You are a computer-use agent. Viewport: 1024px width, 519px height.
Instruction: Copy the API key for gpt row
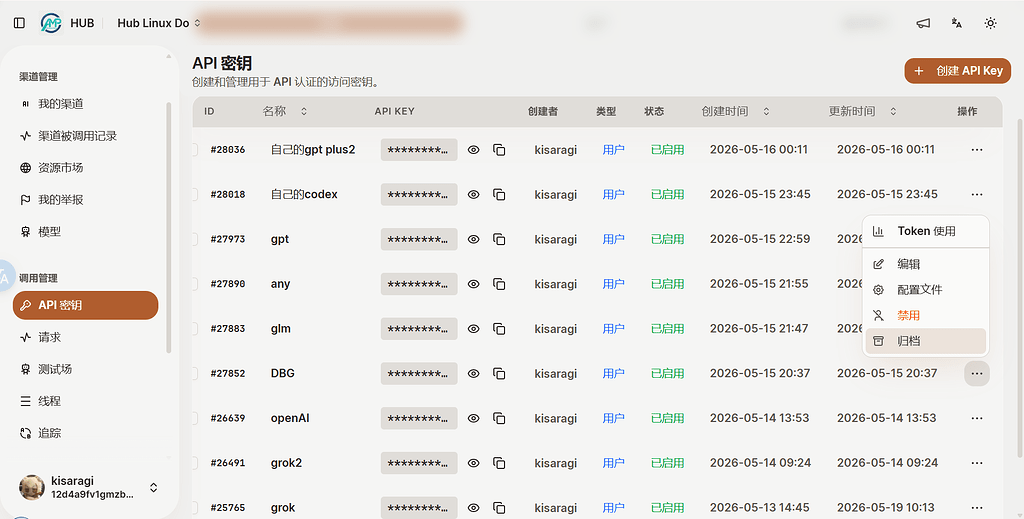(x=499, y=239)
